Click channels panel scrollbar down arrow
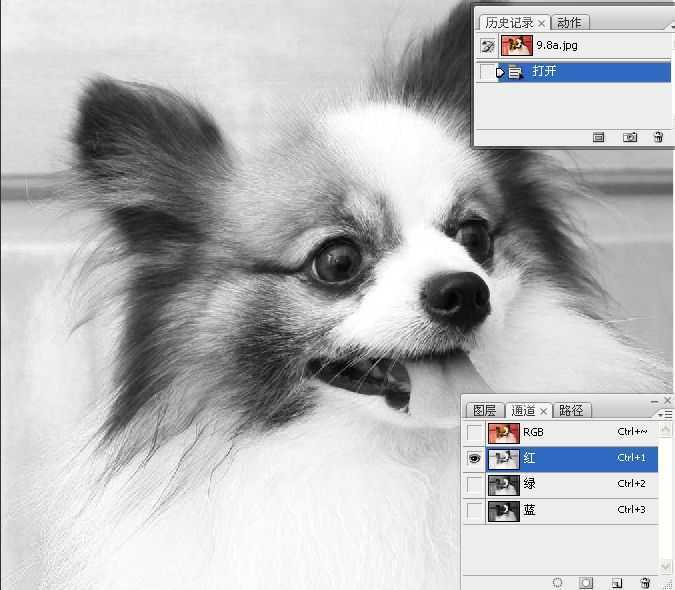The height and width of the screenshot is (590, 675). (666, 565)
